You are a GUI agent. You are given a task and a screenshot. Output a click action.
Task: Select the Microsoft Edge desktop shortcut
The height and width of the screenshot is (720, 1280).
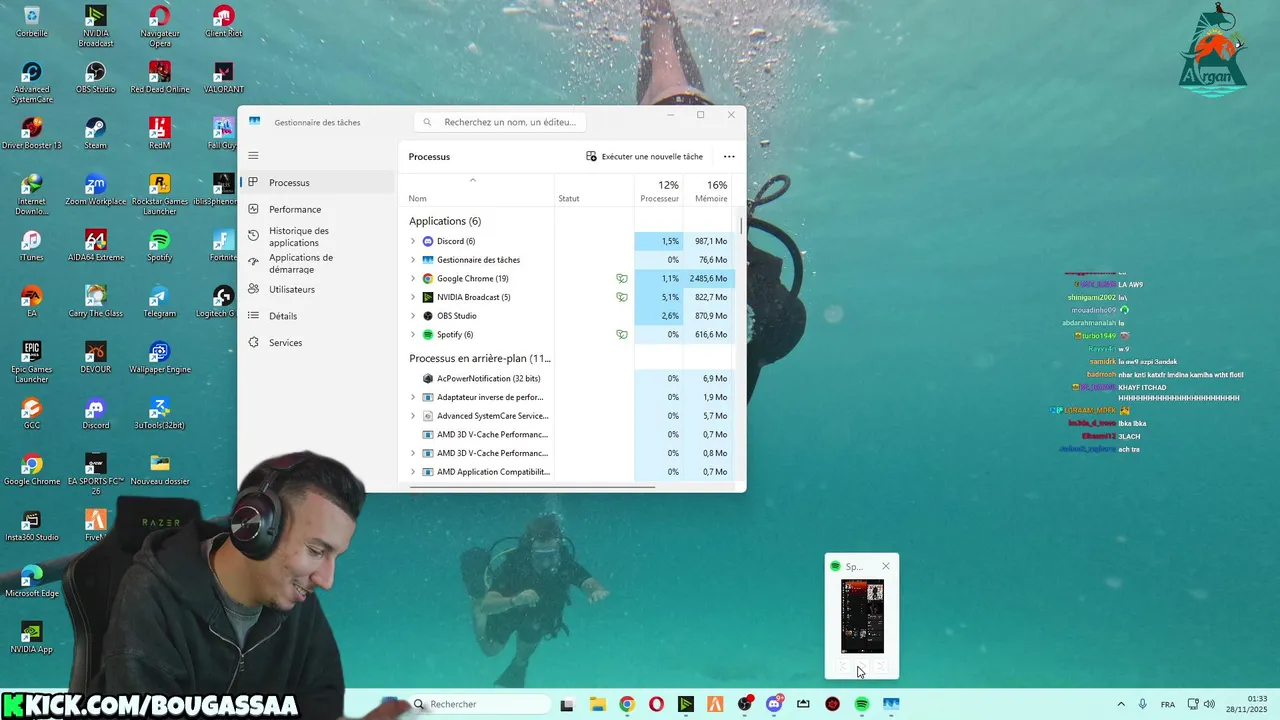(31, 581)
